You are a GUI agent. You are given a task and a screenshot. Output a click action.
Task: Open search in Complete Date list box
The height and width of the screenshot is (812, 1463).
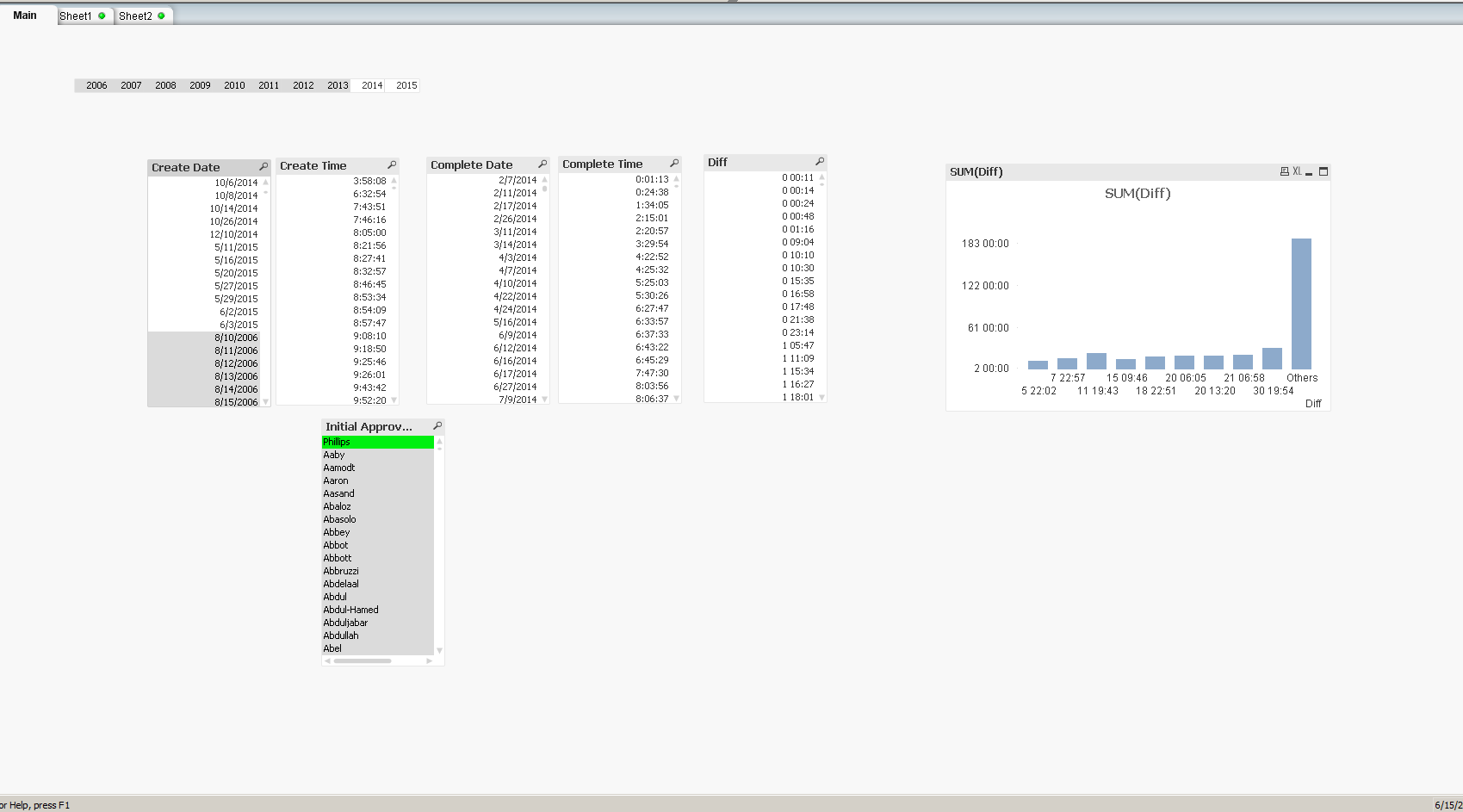(x=542, y=164)
